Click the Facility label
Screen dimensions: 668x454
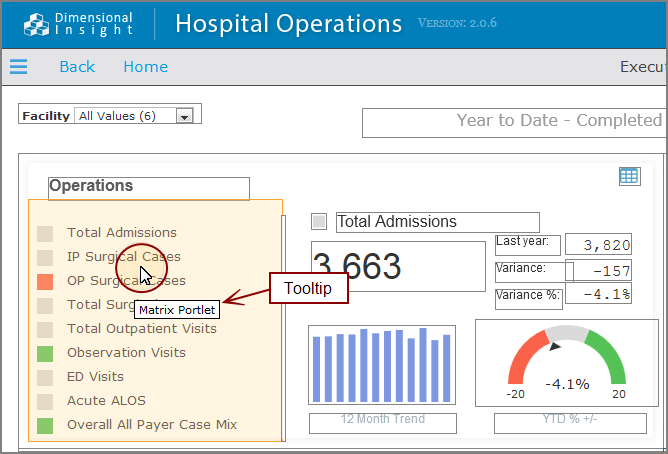coord(46,116)
